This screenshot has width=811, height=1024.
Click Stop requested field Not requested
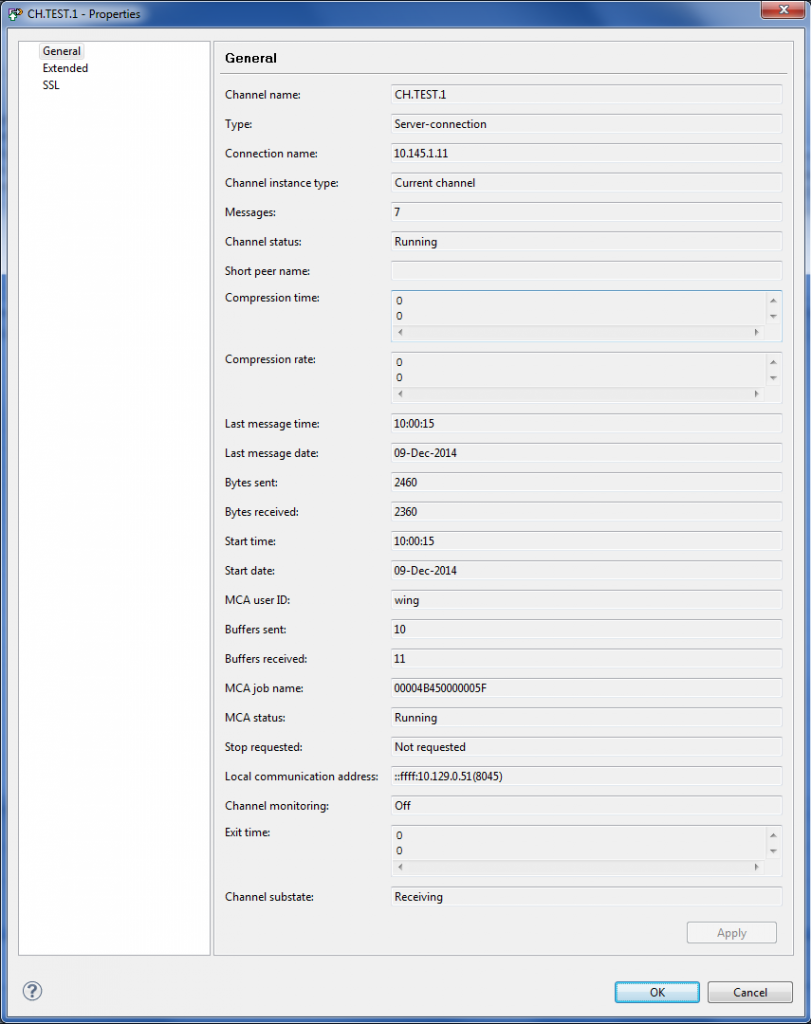point(586,746)
